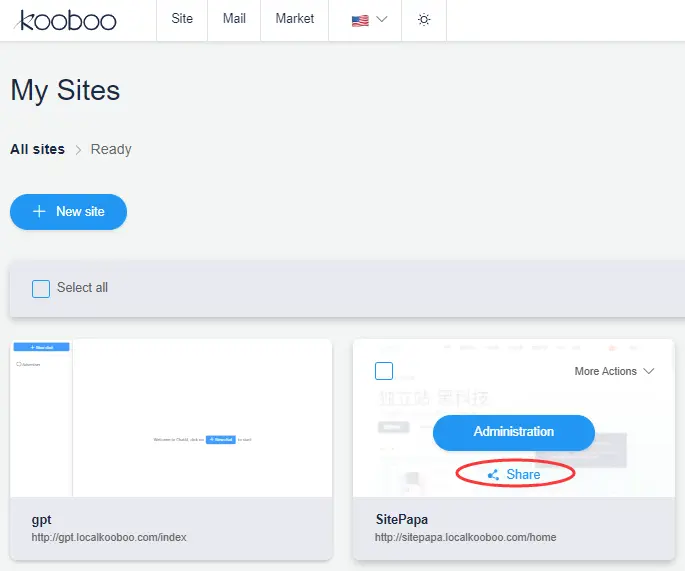Tick the Select all checkbox

point(41,288)
